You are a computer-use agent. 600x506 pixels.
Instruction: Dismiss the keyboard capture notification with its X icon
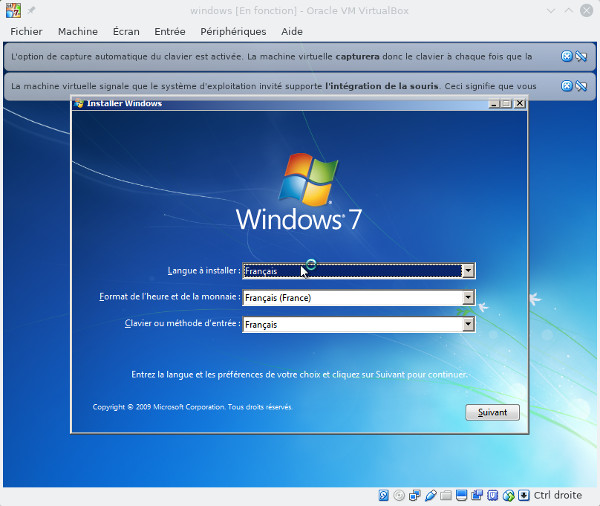click(x=567, y=57)
